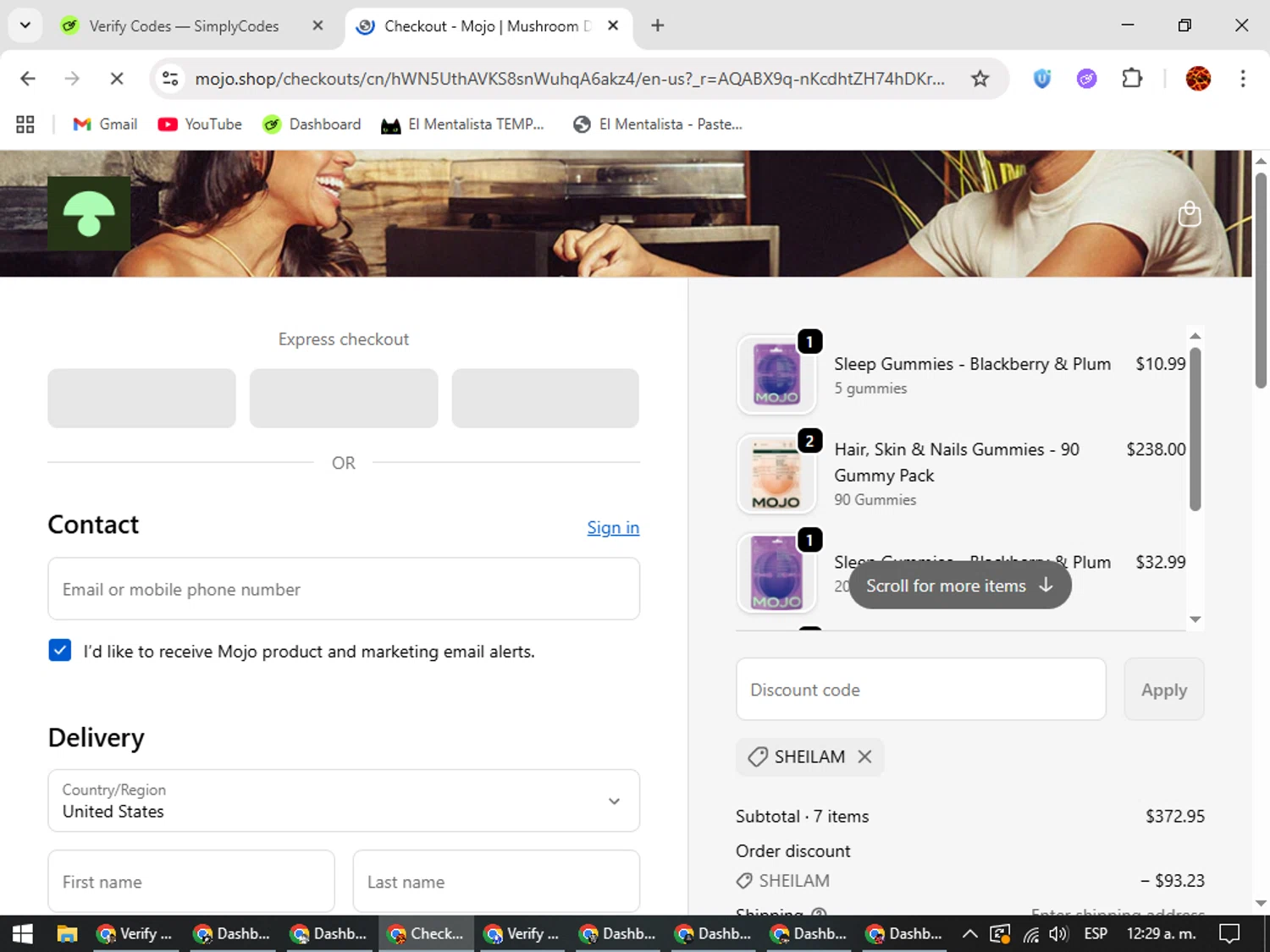Click Scroll for more items button
Viewport: 1270px width, 952px height.
point(960,586)
